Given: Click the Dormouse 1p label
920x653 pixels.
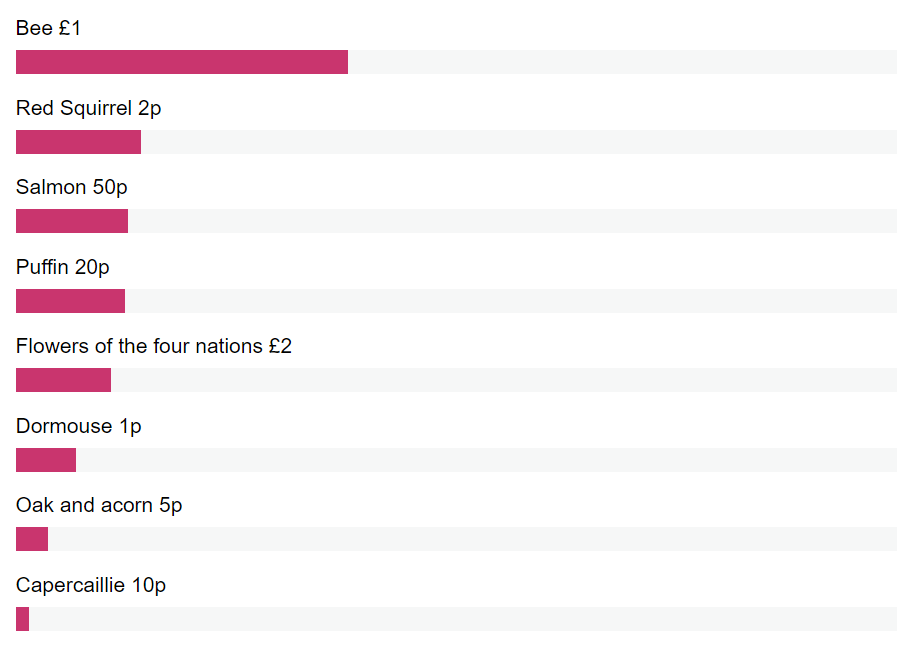Looking at the screenshot, I should point(79,427).
